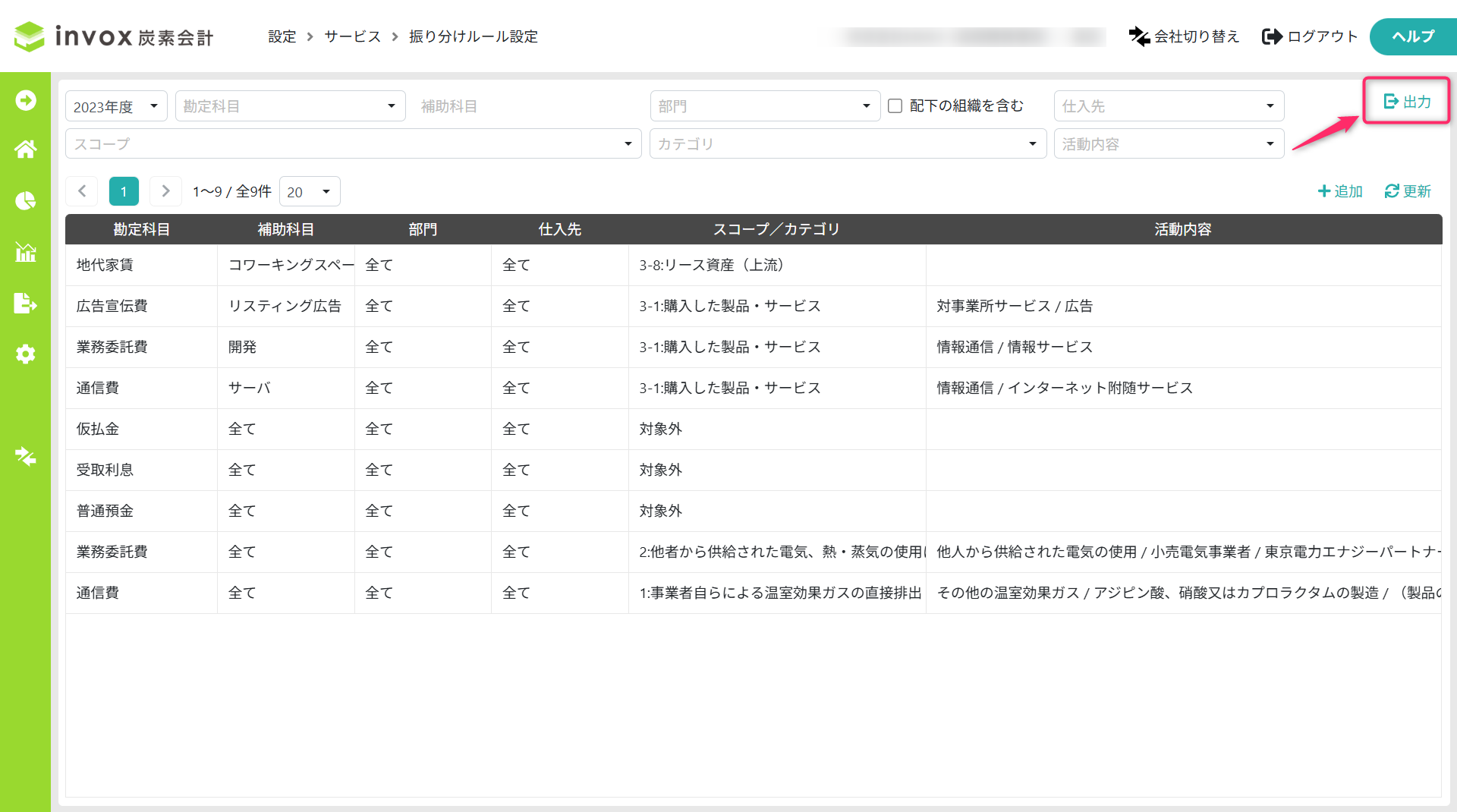
Task: Refresh the list using 更新
Action: click(1408, 191)
